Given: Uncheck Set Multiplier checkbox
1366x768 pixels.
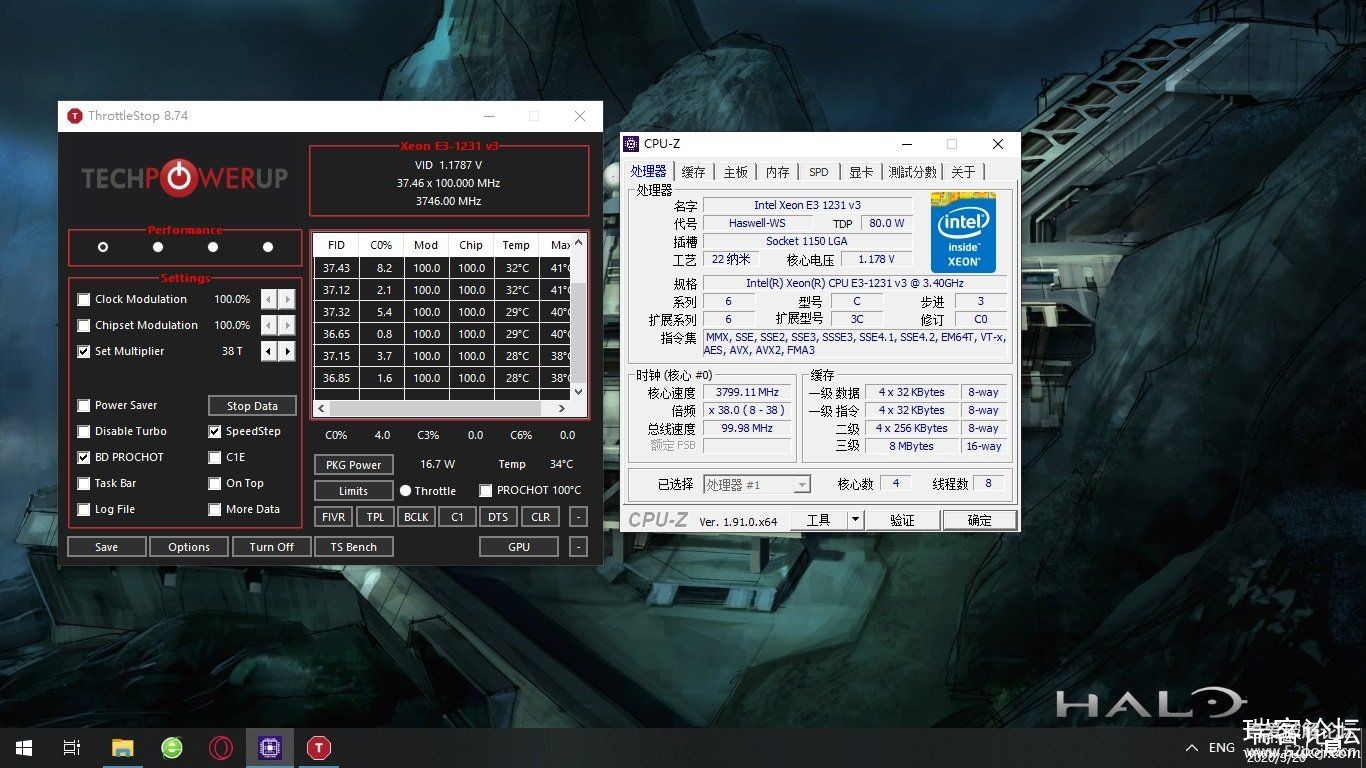Looking at the screenshot, I should (84, 351).
